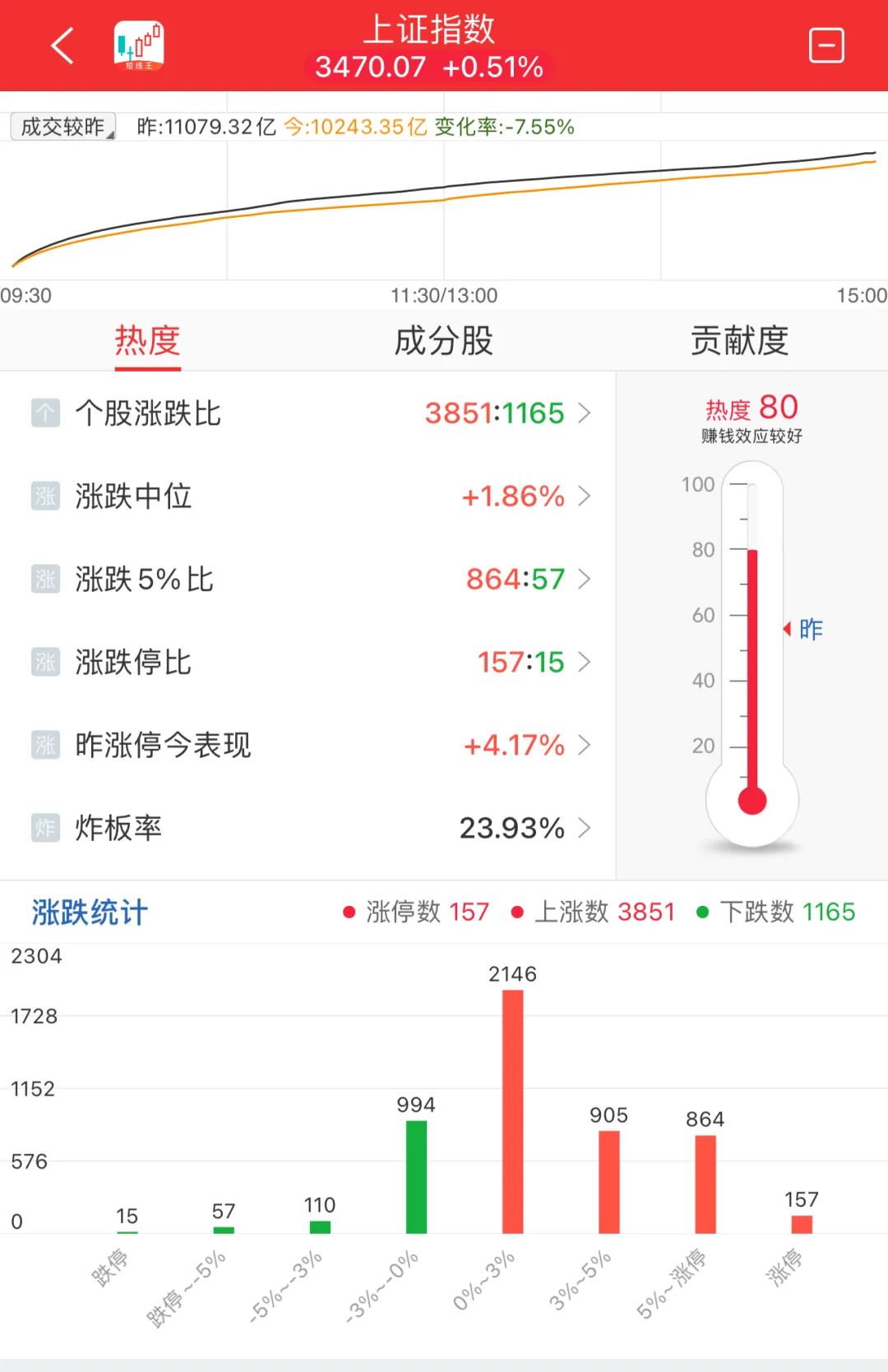Tap the back arrow icon

(62, 45)
